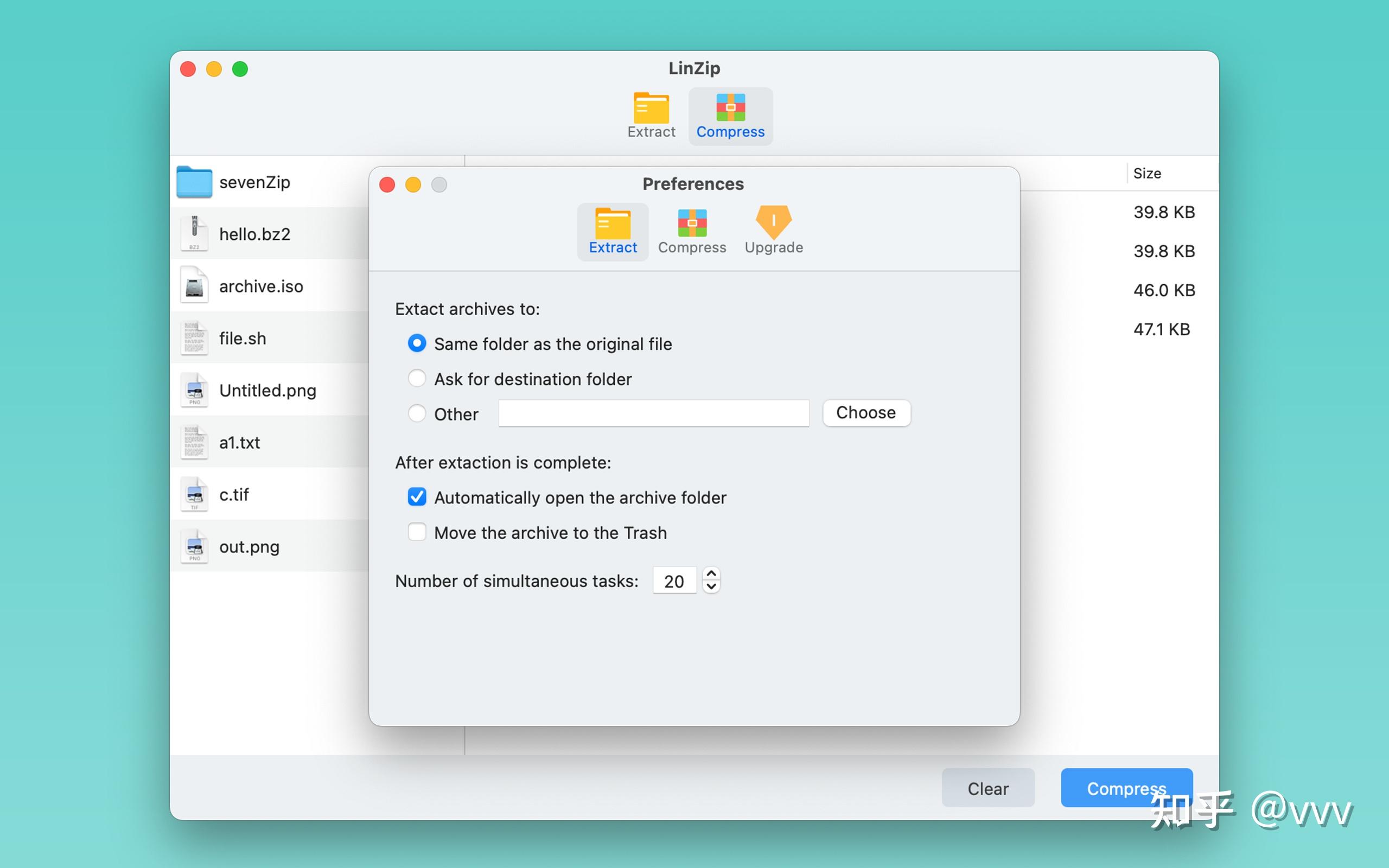The height and width of the screenshot is (868, 1389).
Task: Select Compress tab in LinZip main toolbar
Action: (730, 117)
